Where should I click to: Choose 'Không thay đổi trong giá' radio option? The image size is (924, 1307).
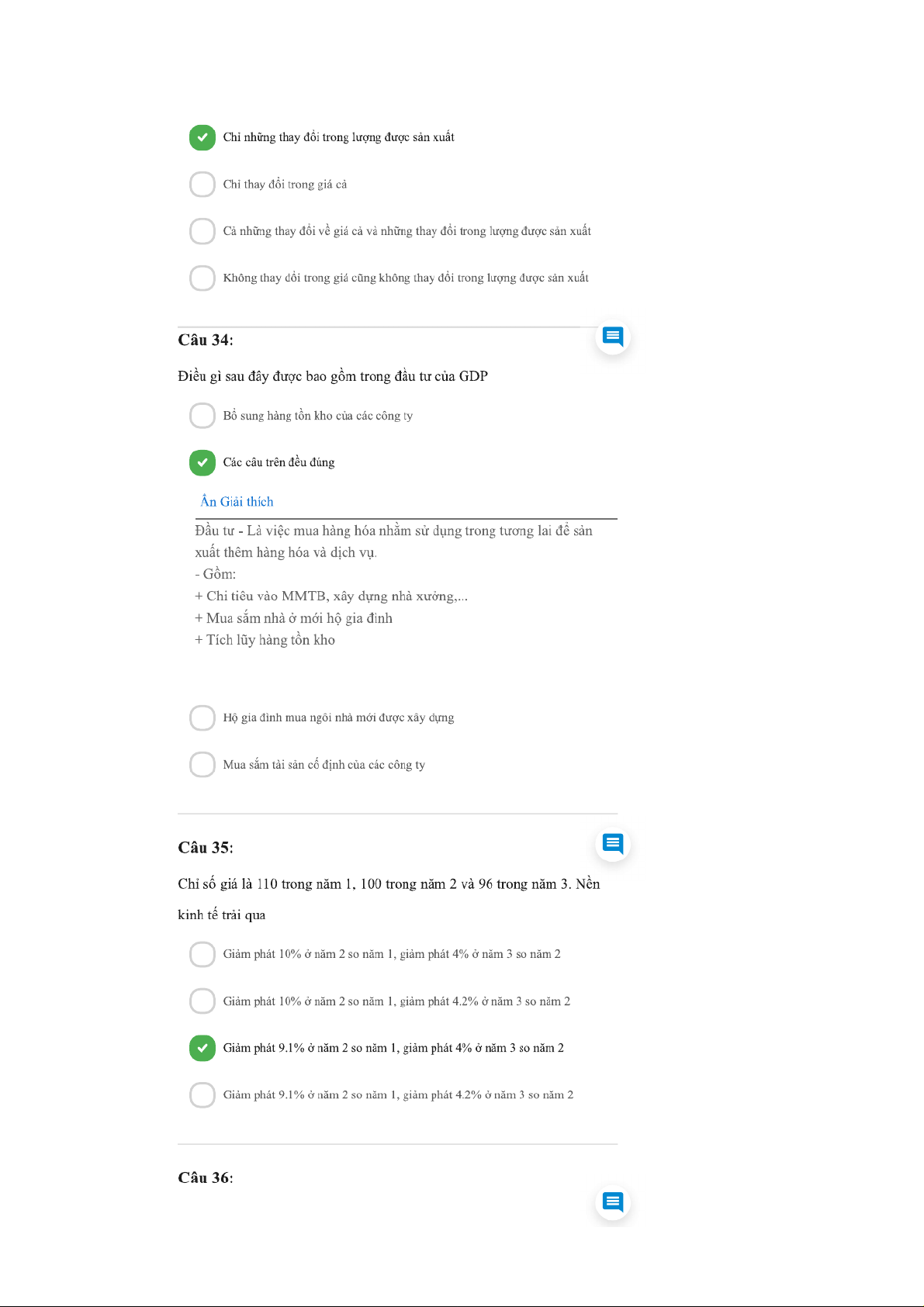tap(202, 278)
